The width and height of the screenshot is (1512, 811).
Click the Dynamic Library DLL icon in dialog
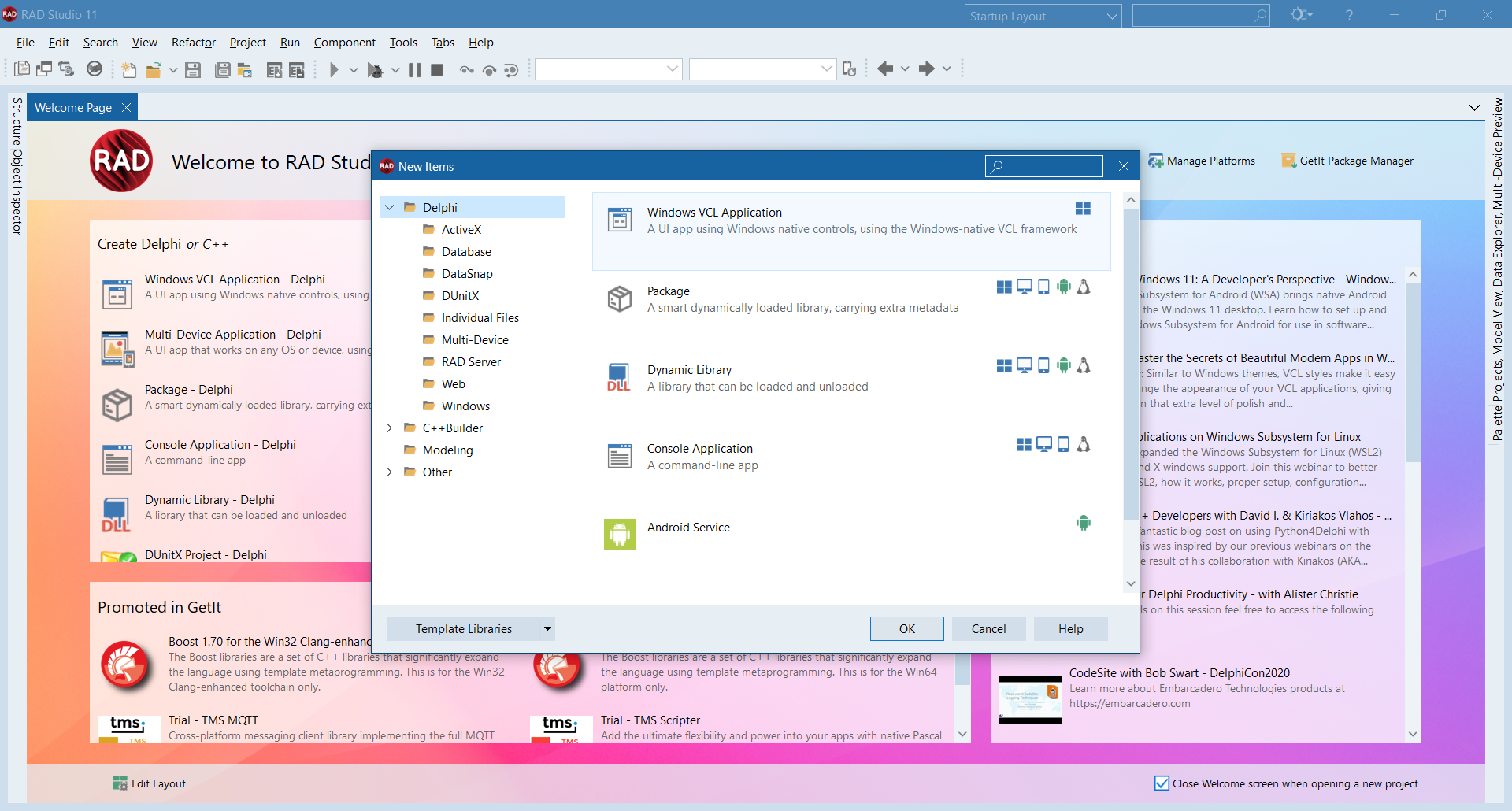point(619,377)
